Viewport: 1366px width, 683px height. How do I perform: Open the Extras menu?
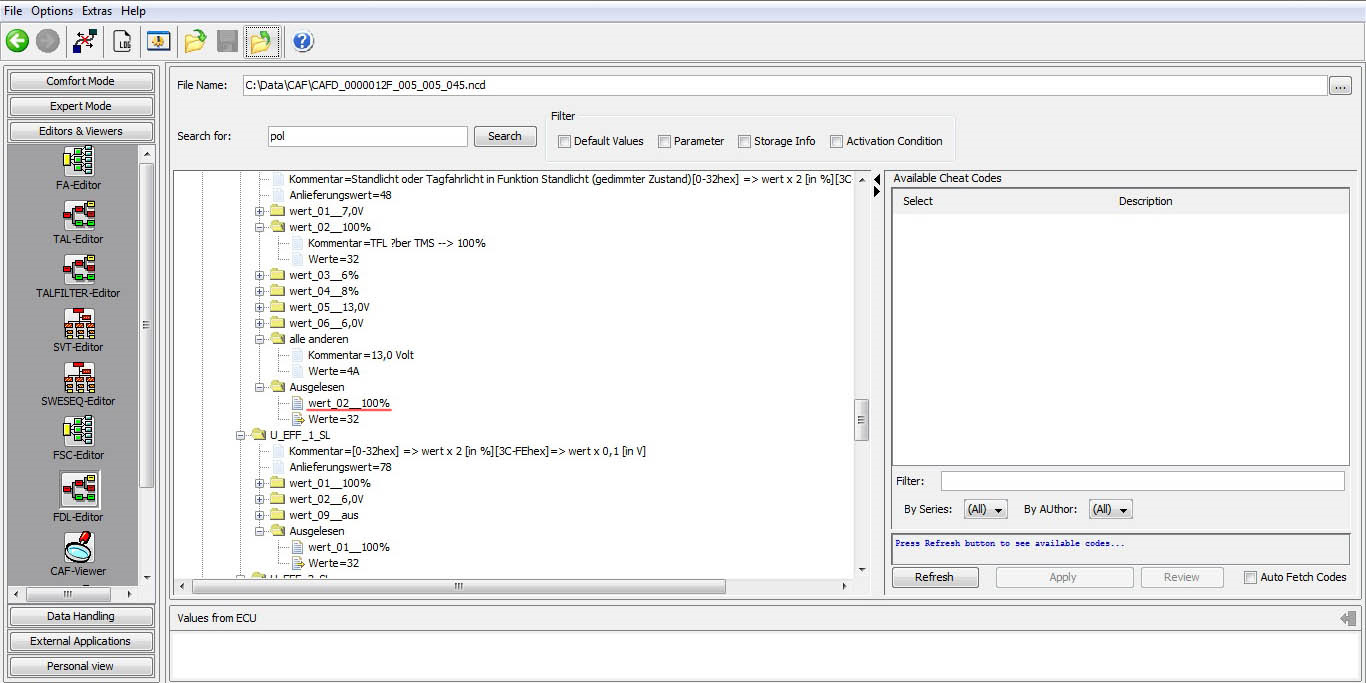coord(97,11)
